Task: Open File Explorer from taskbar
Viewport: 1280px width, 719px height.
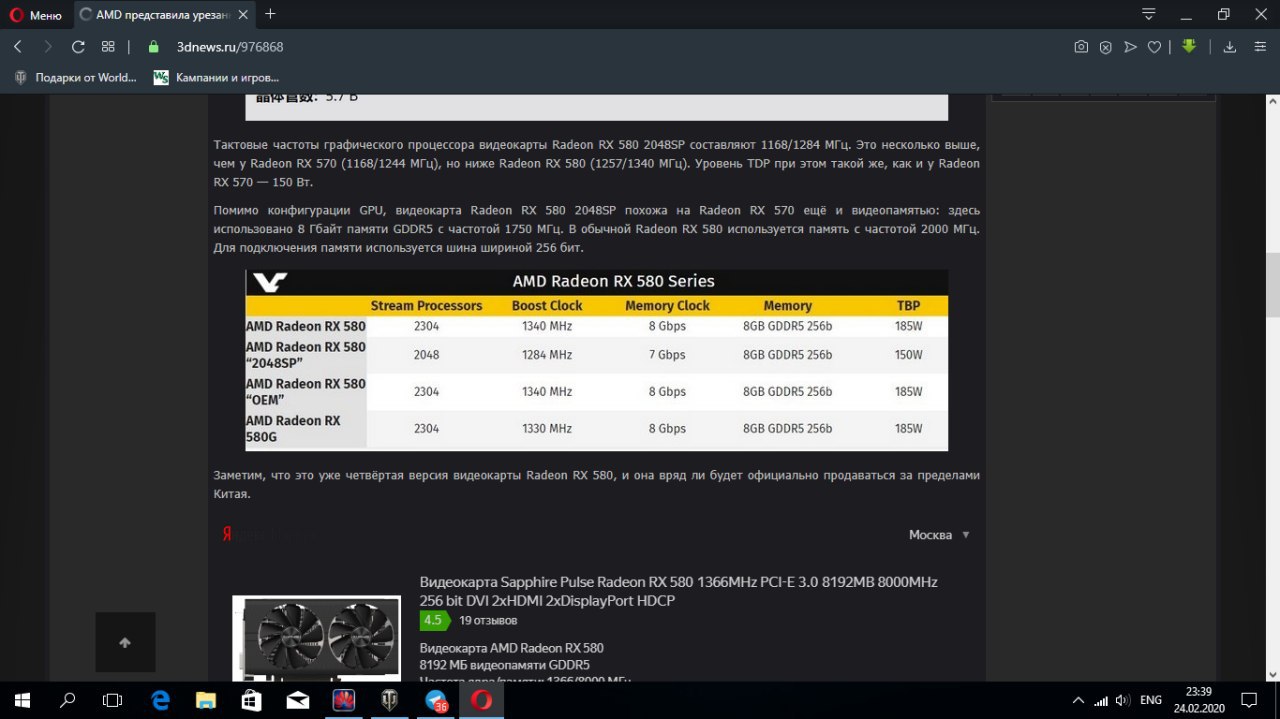Action: pos(205,700)
